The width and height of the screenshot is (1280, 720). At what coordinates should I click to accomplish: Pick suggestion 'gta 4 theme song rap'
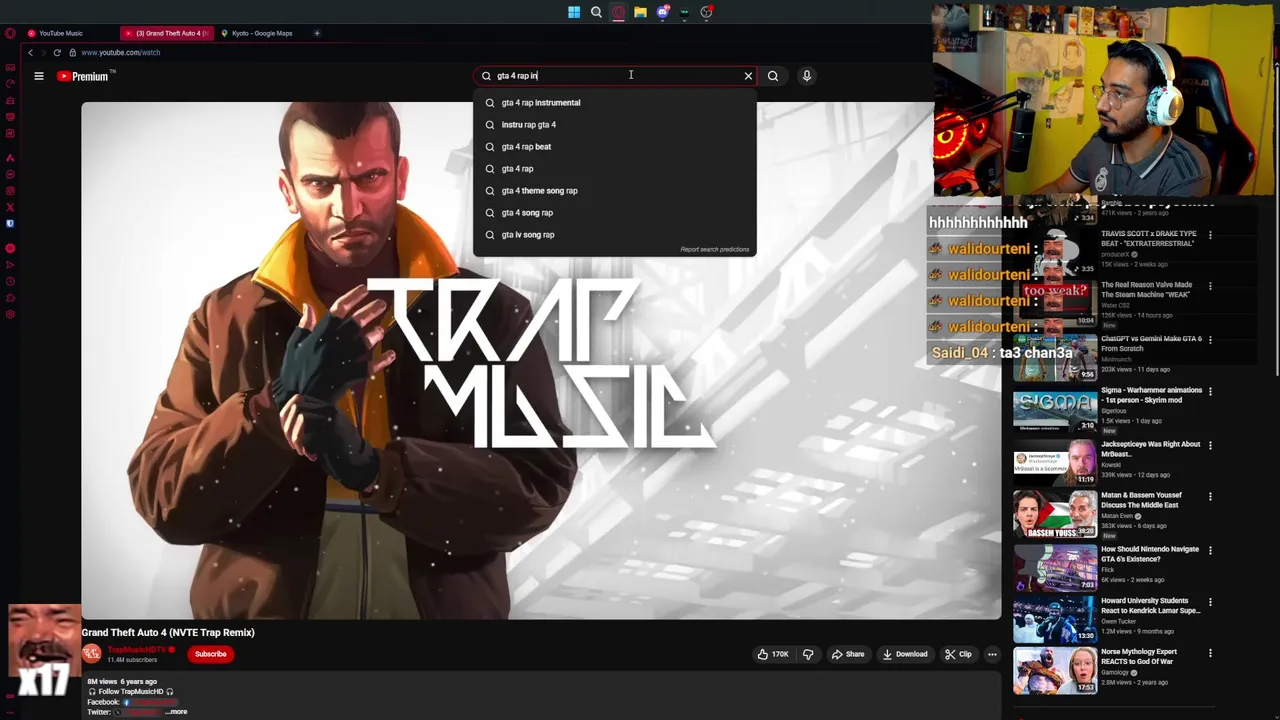point(615,190)
